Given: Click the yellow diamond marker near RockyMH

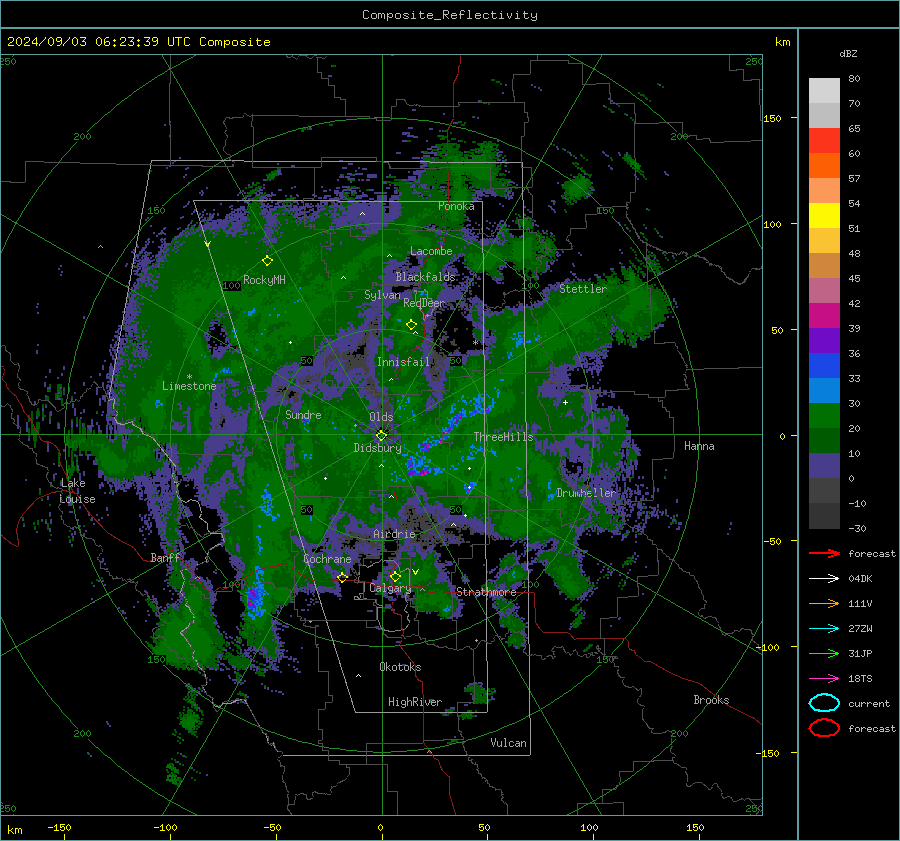Looking at the screenshot, I should [x=267, y=261].
